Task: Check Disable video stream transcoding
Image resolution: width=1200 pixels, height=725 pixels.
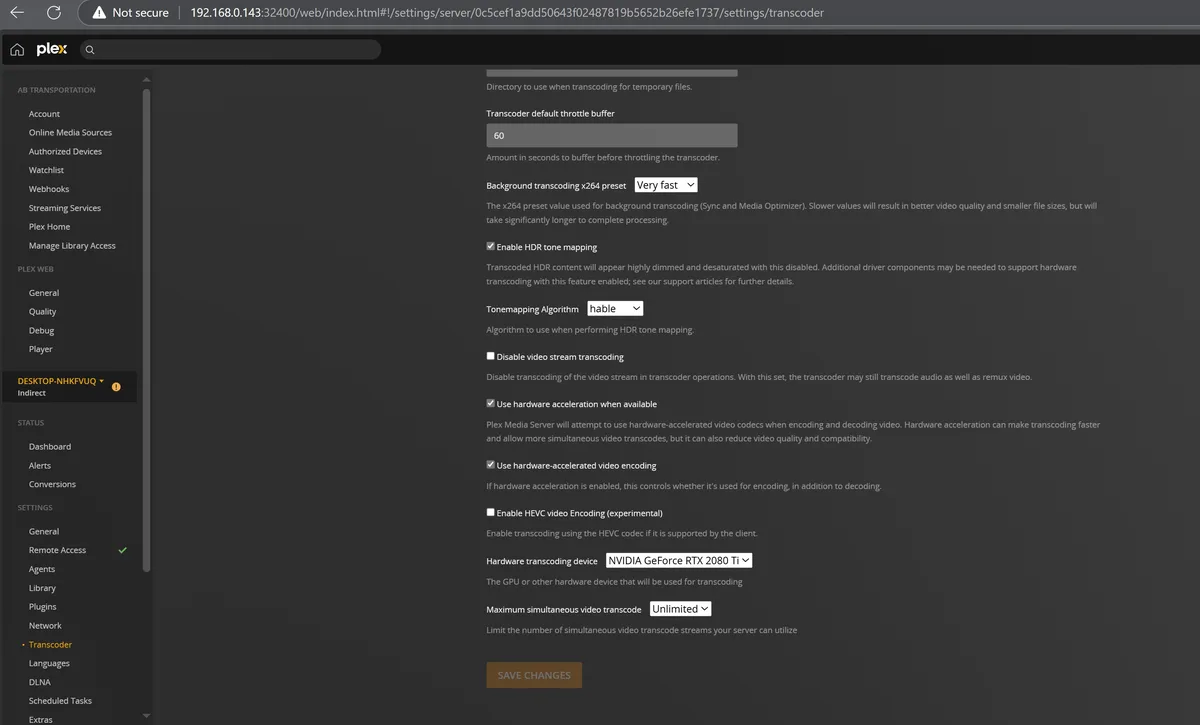Action: [490, 356]
